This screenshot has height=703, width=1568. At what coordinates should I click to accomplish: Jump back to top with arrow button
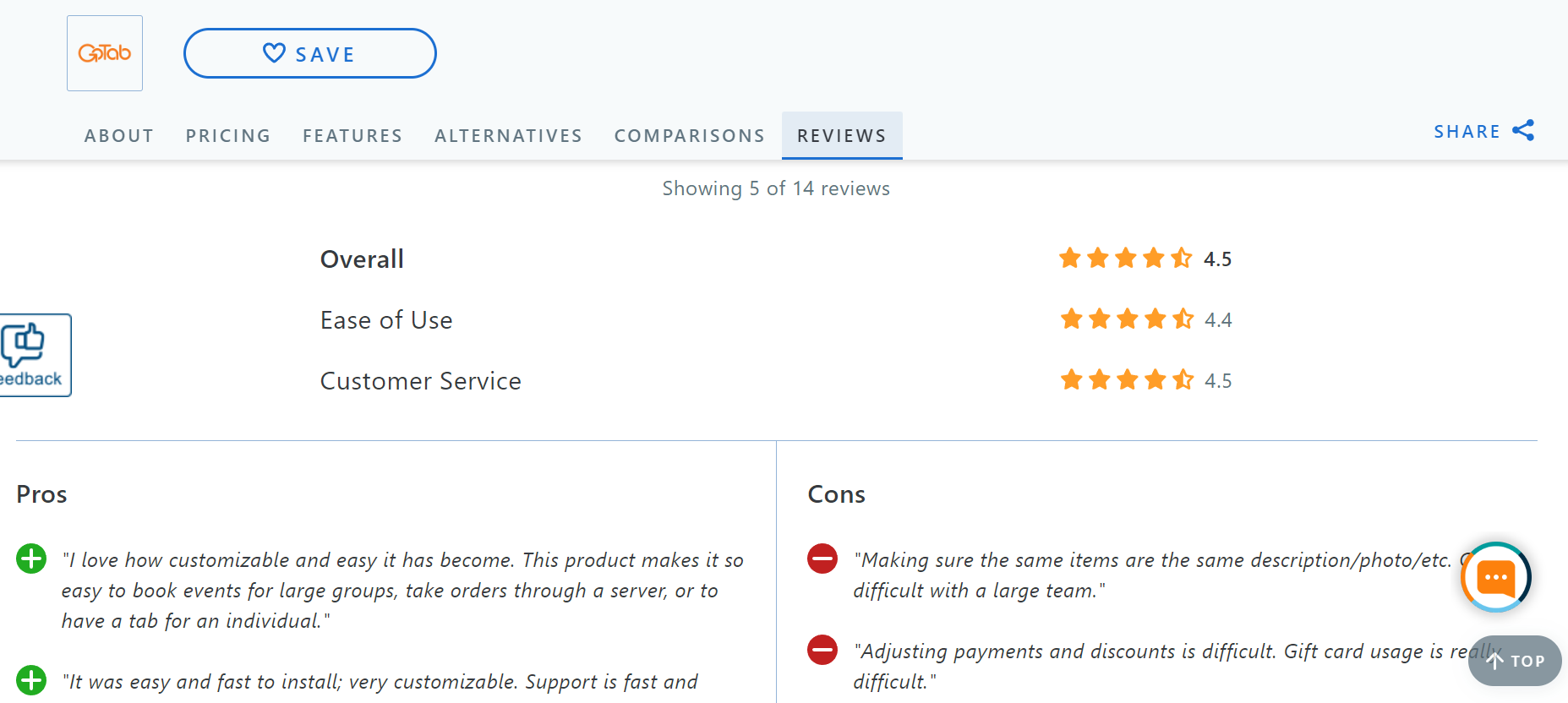tap(1515, 661)
